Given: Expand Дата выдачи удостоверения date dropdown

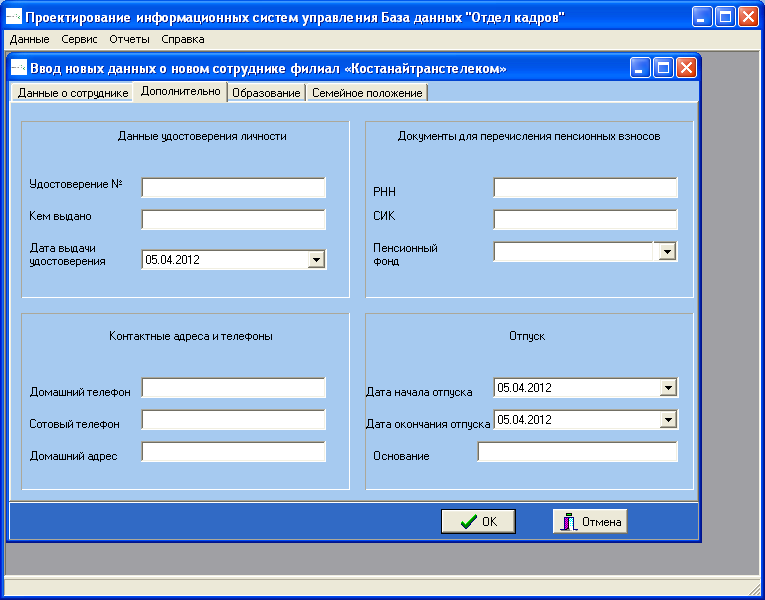Looking at the screenshot, I should click(316, 260).
